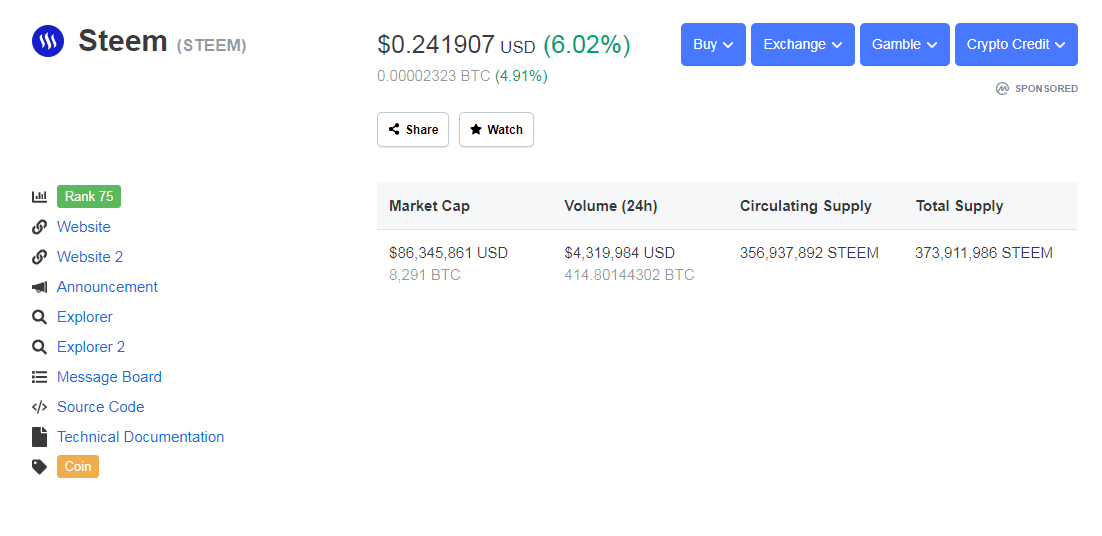Viewport: 1102px width, 536px height.
Task: Open the Explorer 2 link
Action: click(91, 347)
